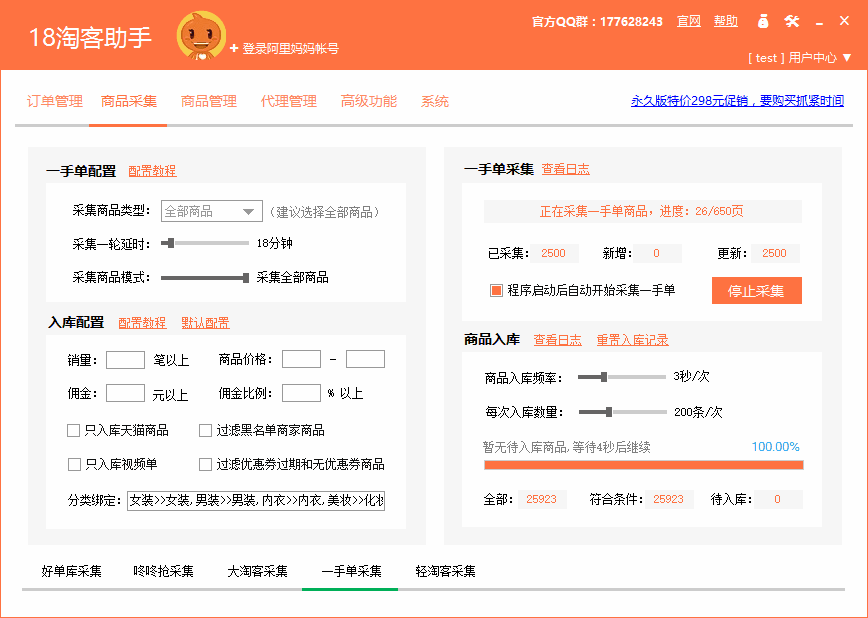Image resolution: width=868 pixels, height=618 pixels.
Task: Focus the 商品价格 maximum input field
Action: (x=365, y=359)
